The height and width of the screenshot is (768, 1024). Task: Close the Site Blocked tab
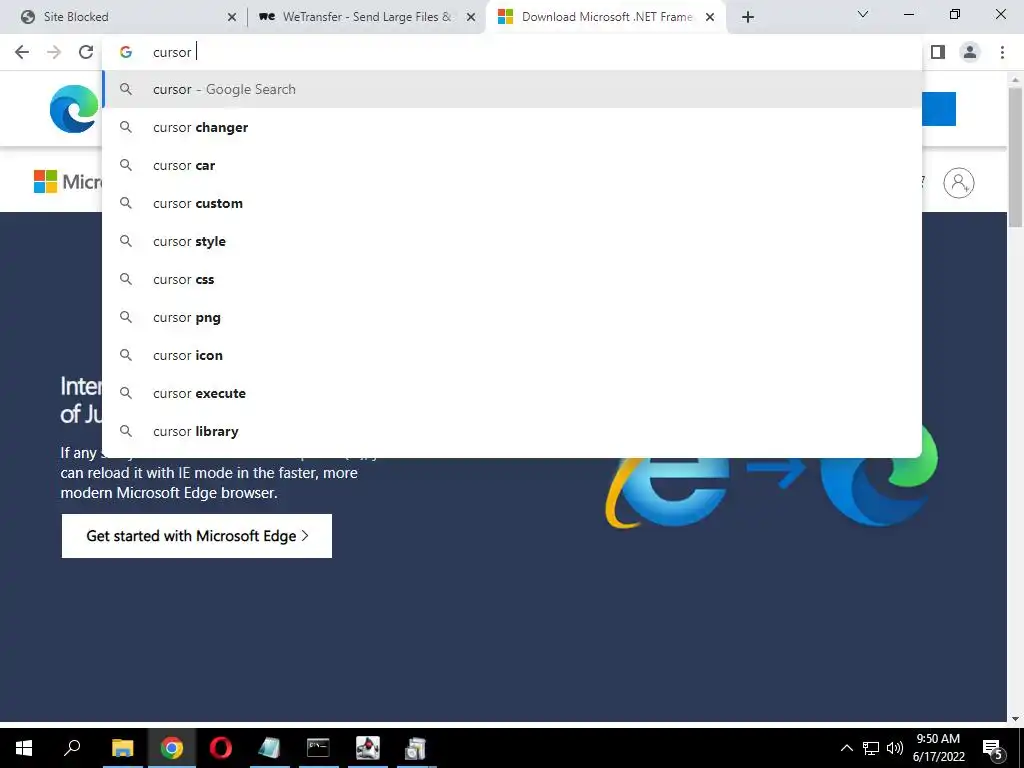[232, 17]
